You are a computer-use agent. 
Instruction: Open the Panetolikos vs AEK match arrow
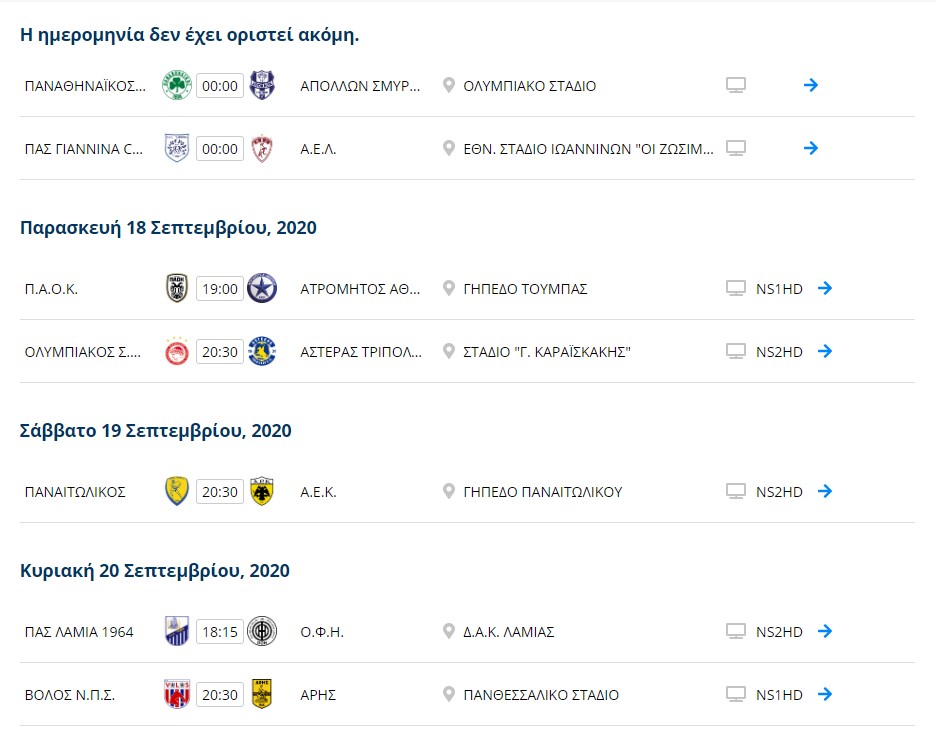click(825, 491)
